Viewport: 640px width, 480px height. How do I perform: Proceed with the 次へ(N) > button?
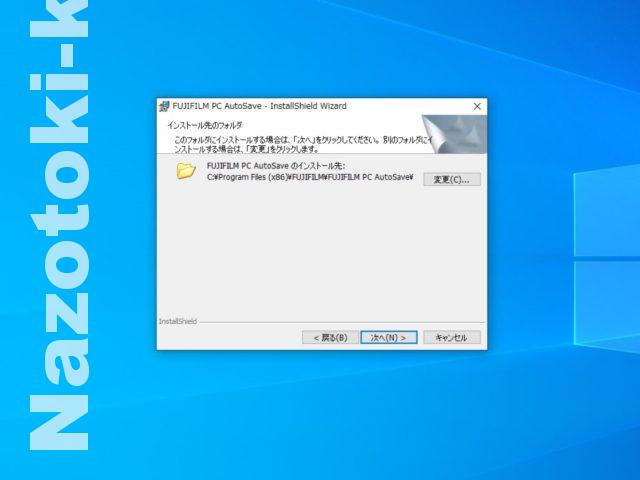(x=388, y=338)
